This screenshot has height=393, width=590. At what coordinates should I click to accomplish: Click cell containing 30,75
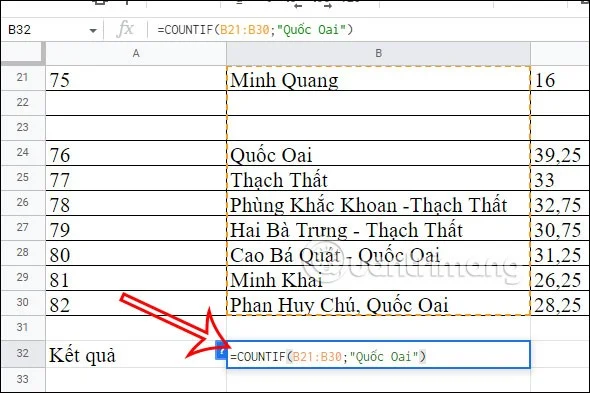pos(560,228)
